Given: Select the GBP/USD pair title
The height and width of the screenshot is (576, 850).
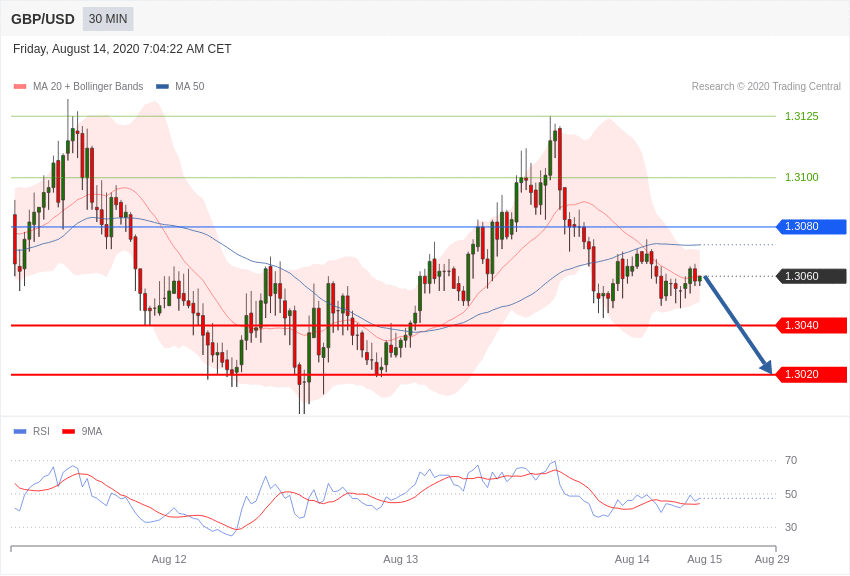Looking at the screenshot, I should pos(43,19).
